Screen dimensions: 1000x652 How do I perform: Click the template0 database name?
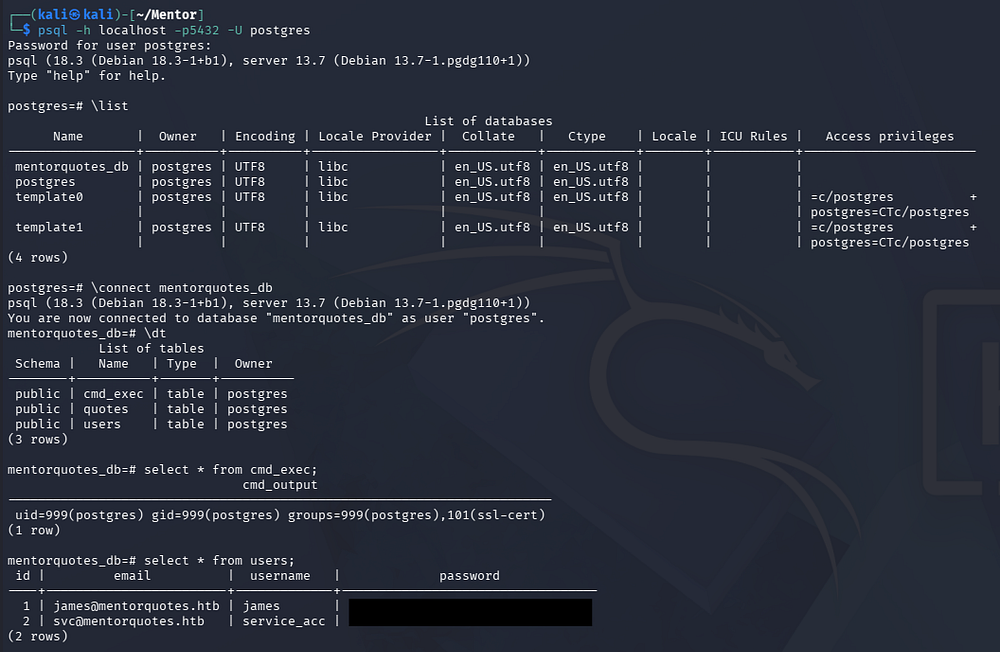pyautogui.click(x=49, y=197)
